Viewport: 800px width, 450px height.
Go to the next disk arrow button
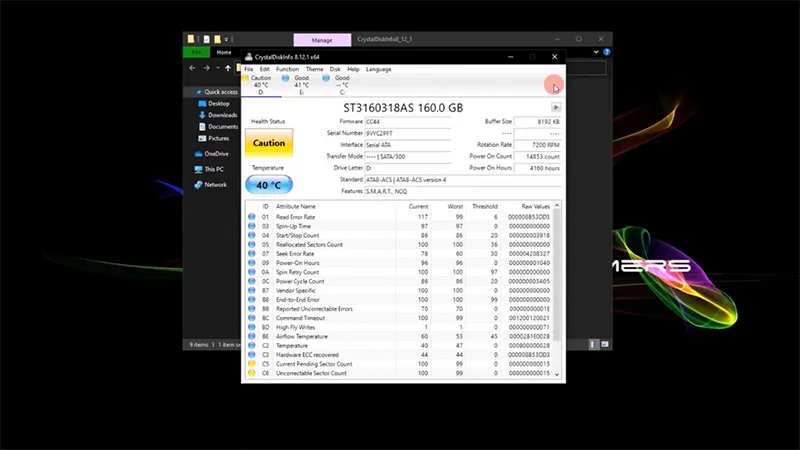[x=556, y=107]
